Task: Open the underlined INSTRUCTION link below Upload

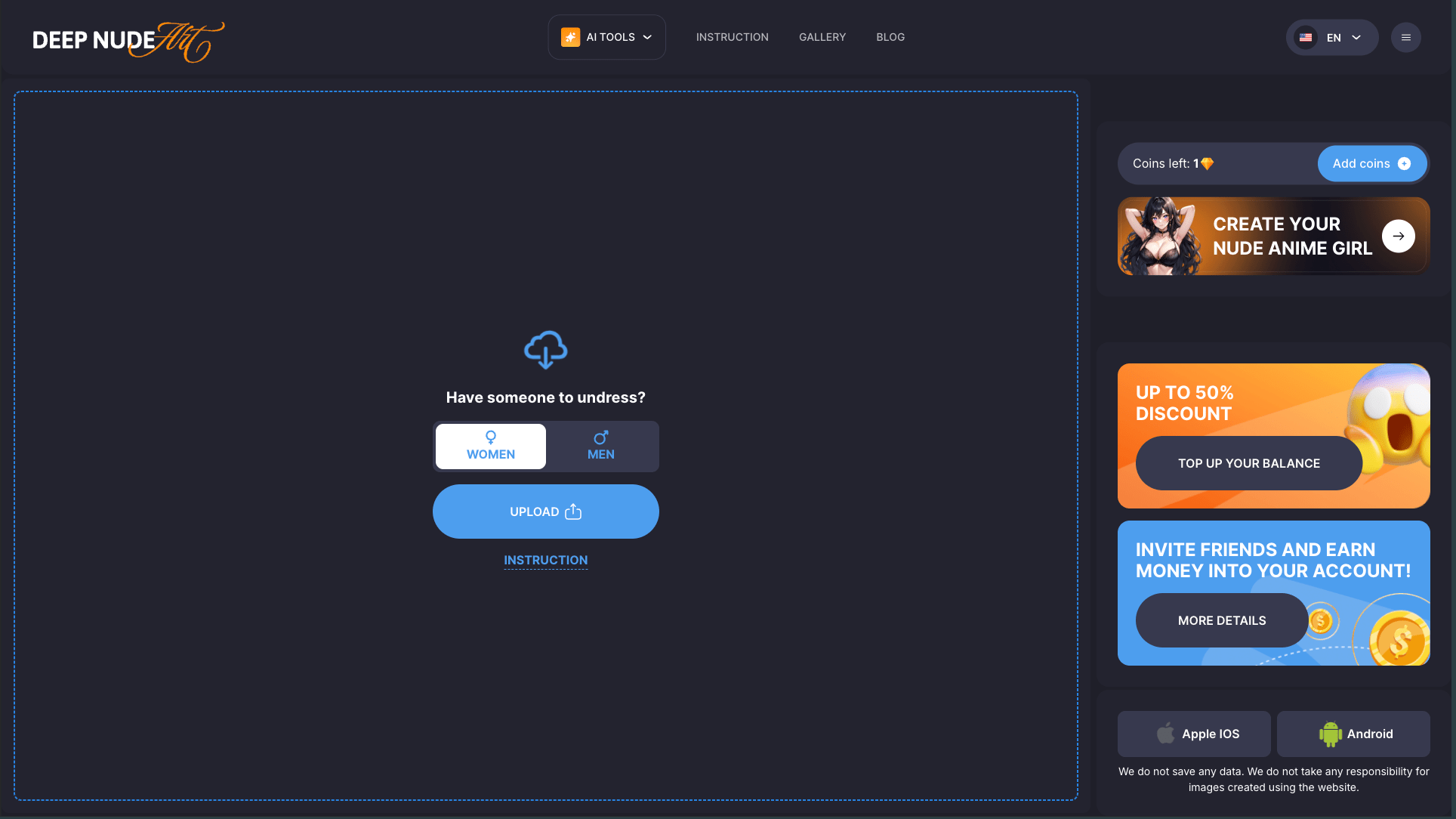Action: click(x=545, y=560)
